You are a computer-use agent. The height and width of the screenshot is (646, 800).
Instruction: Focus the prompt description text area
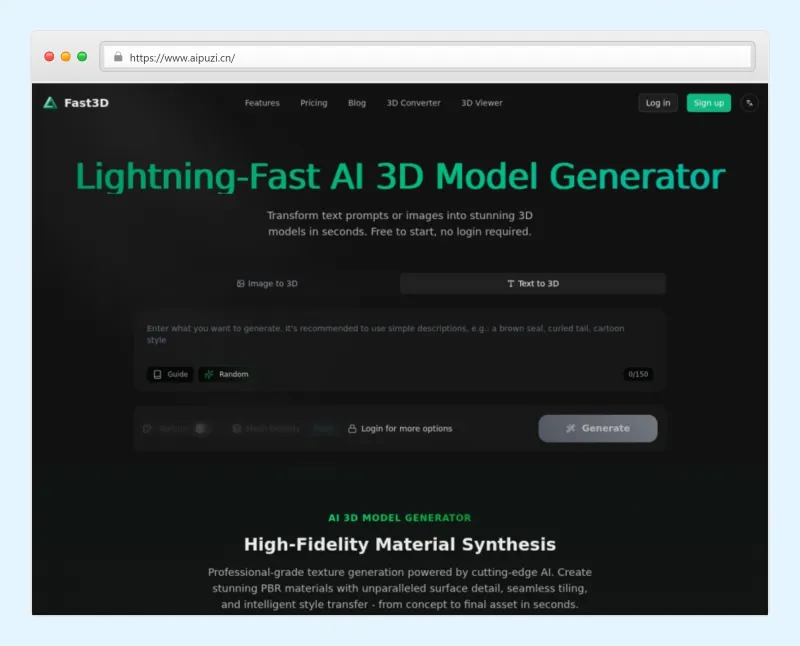coord(400,340)
